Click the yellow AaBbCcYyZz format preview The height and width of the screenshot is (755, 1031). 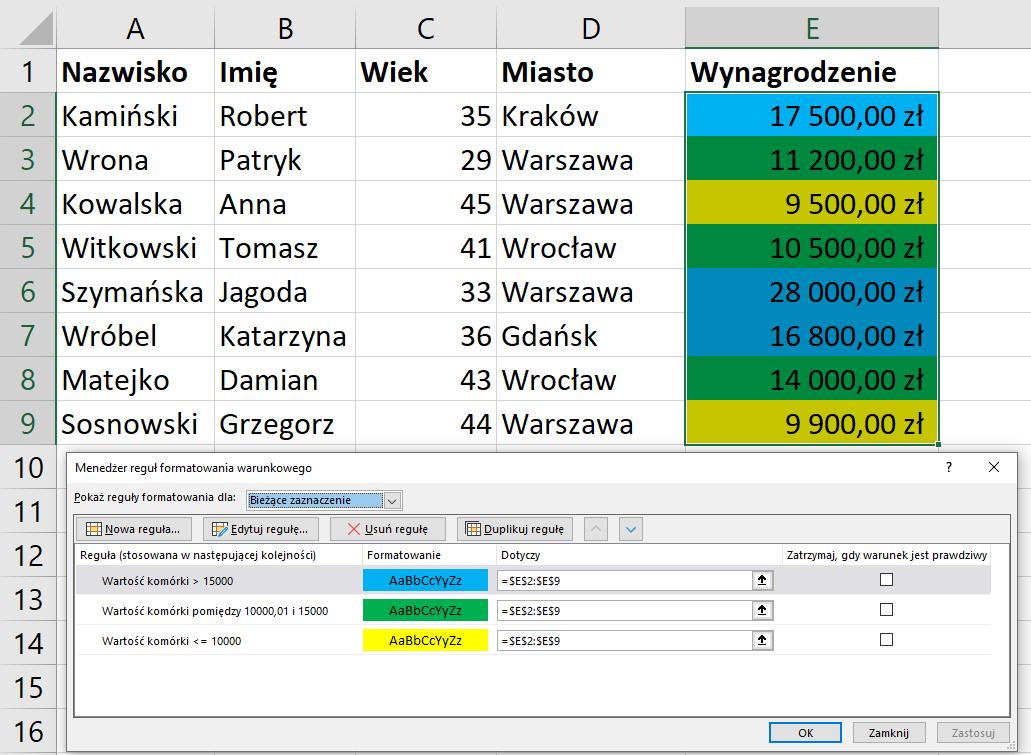tap(425, 640)
